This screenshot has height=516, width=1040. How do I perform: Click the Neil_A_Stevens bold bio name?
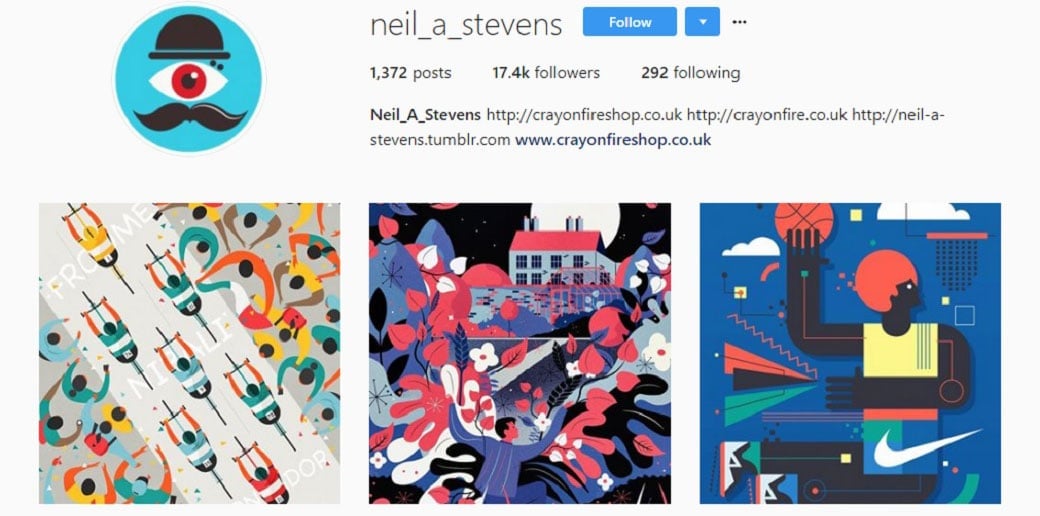pos(425,115)
